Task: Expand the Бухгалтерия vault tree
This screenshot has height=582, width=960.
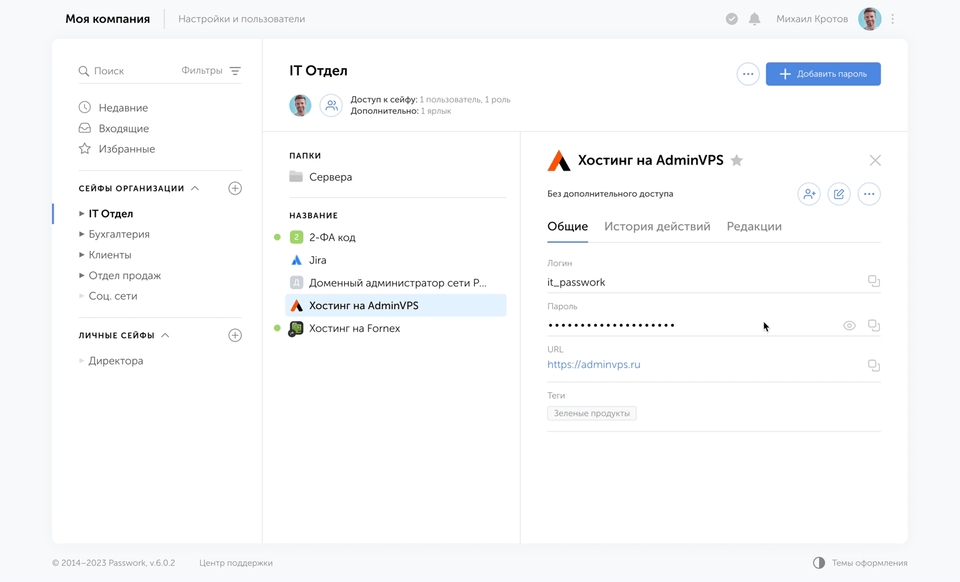Action: (x=82, y=234)
